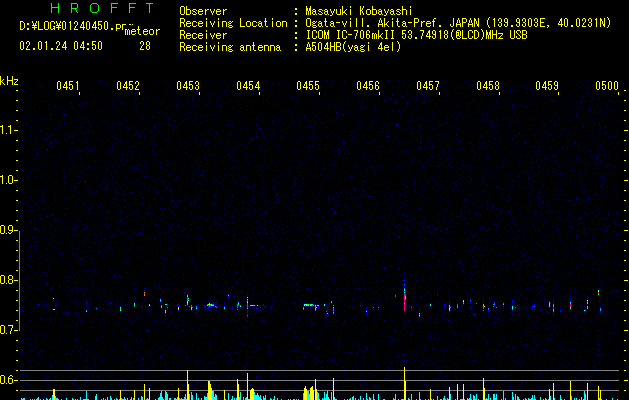629x400 pixels.
Task: Click the 0.8 kHz axis label
Action: point(9,280)
